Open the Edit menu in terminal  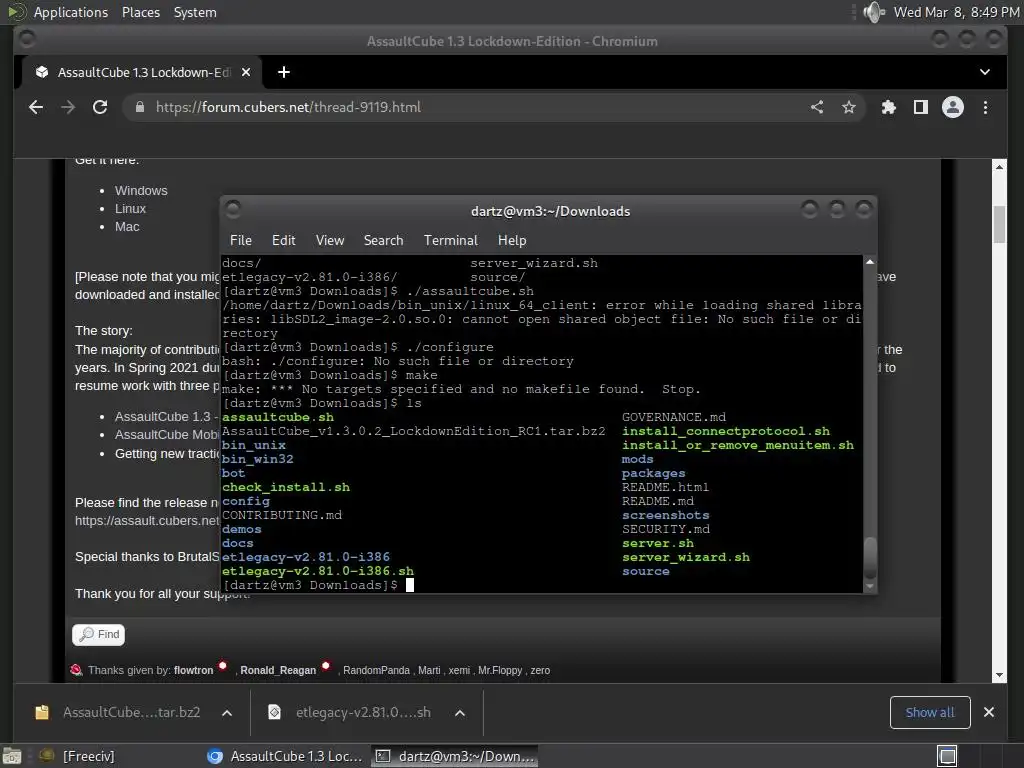click(x=283, y=240)
